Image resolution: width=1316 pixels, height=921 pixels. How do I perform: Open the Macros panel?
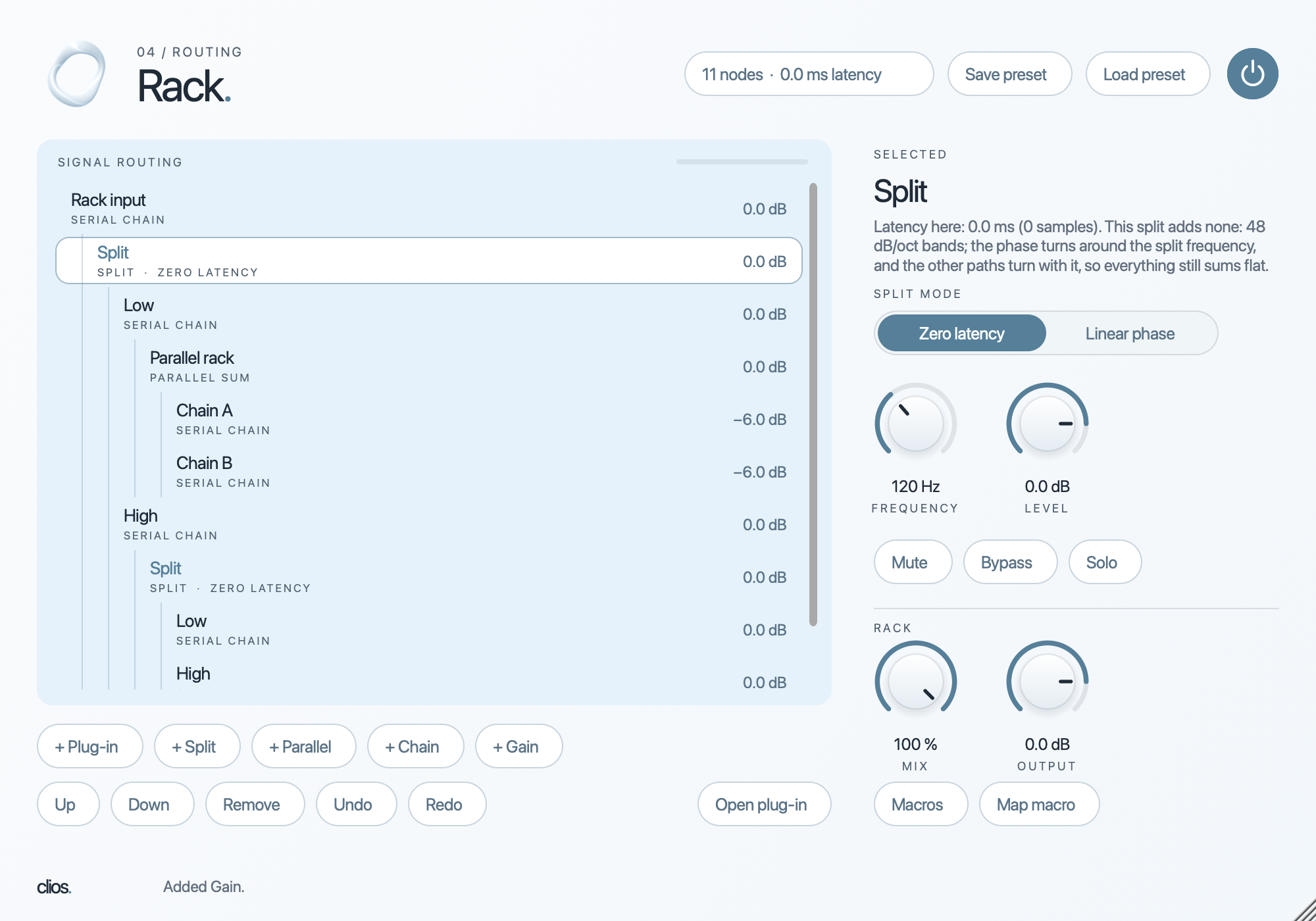921,805
